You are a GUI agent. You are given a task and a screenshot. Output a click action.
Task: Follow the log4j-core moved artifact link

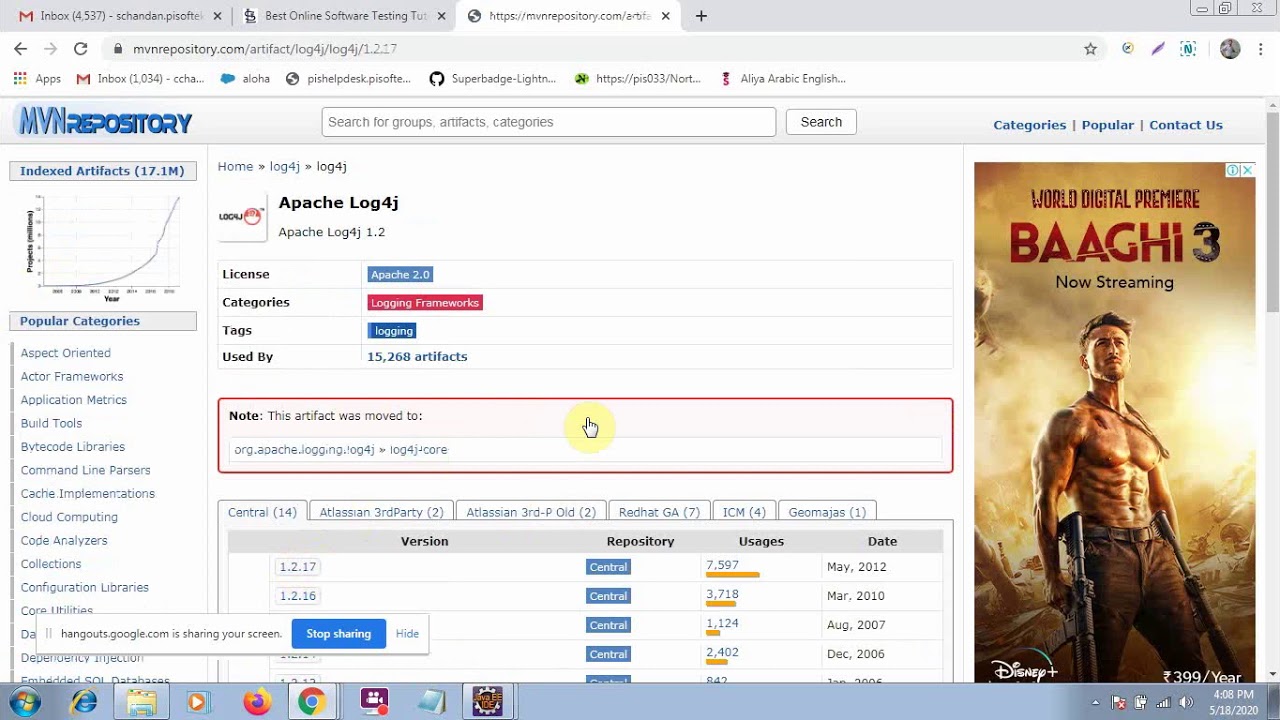click(418, 450)
